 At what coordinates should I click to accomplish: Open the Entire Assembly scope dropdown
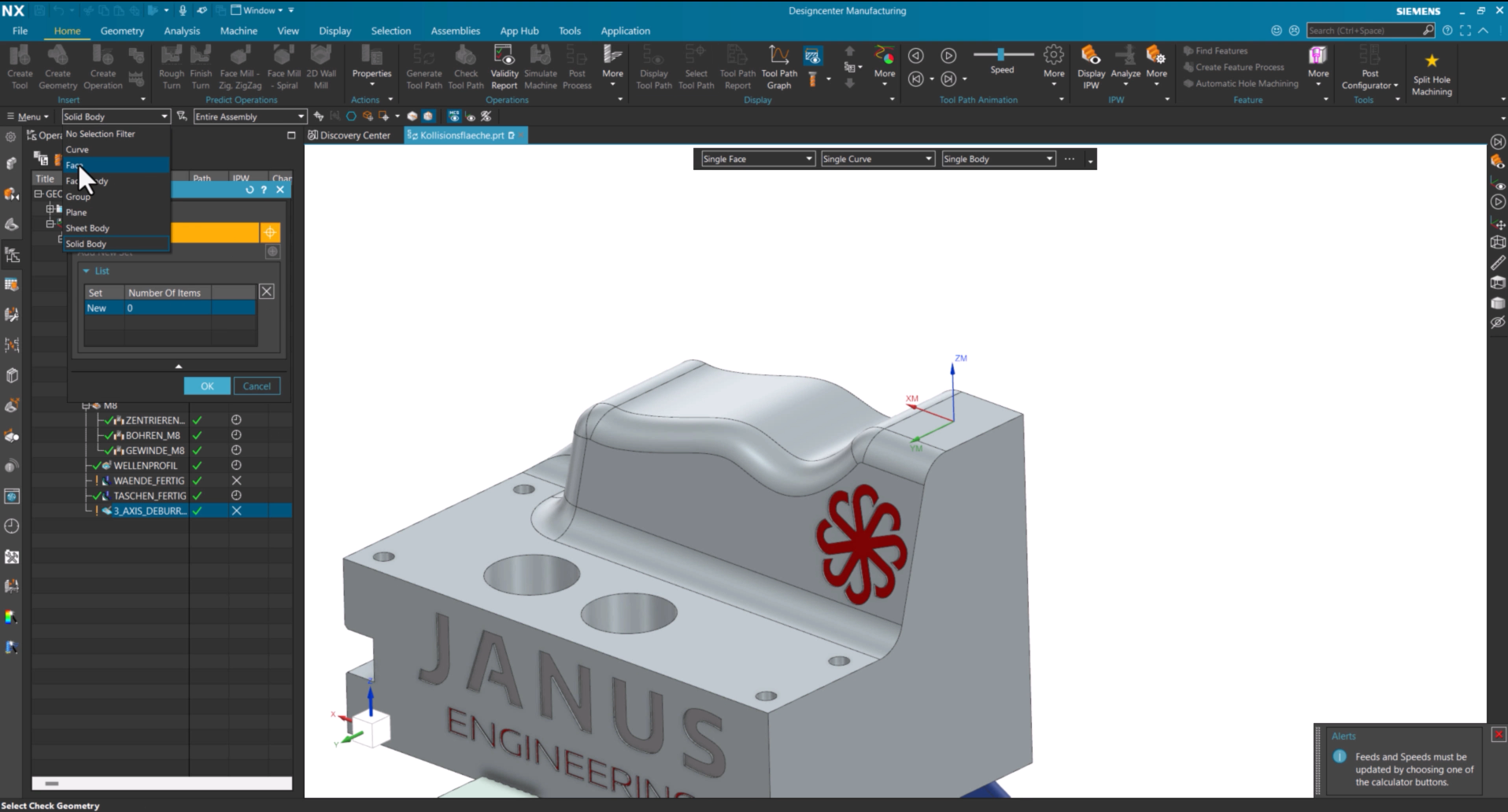click(249, 116)
